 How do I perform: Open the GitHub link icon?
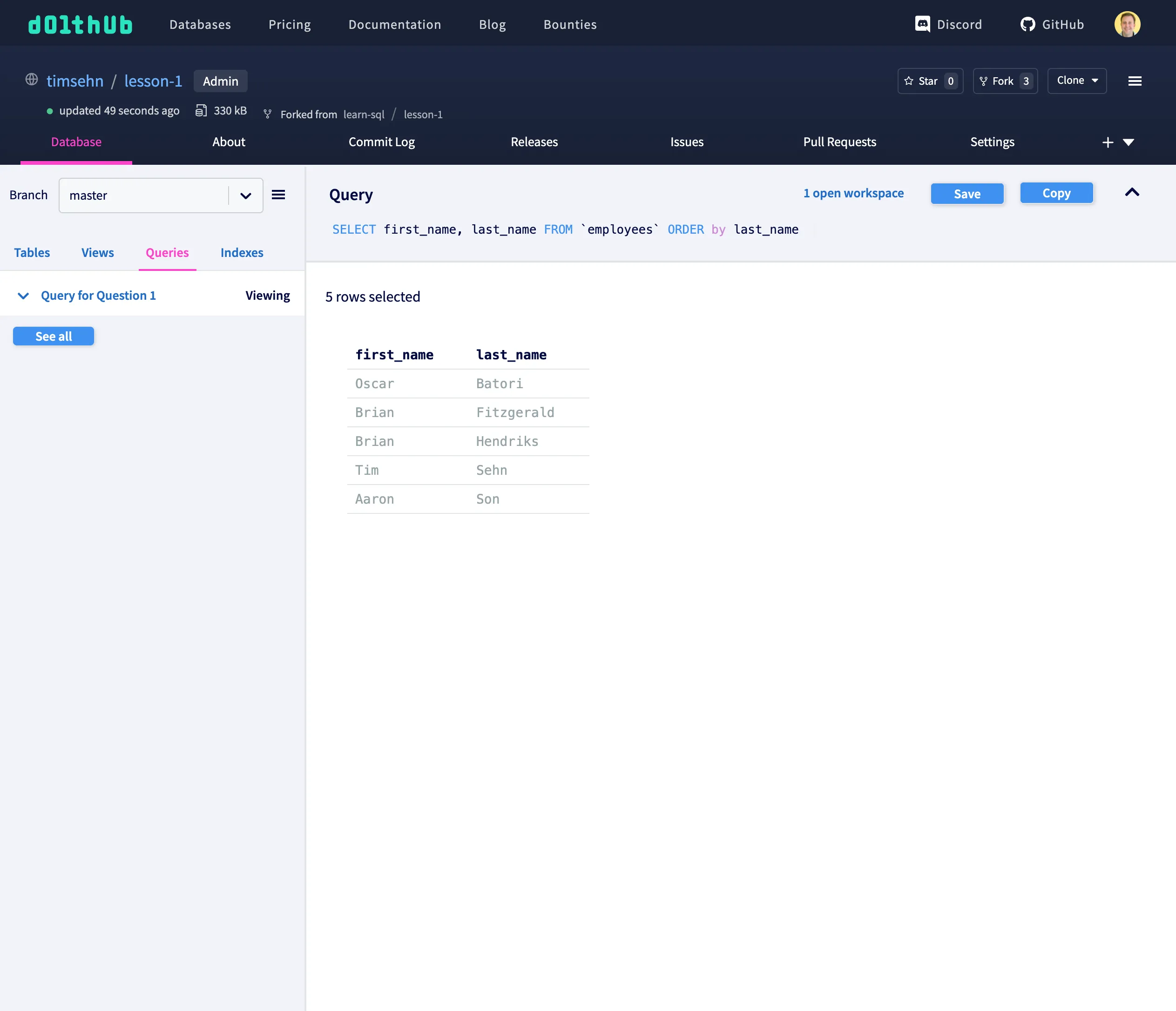[x=1027, y=24]
